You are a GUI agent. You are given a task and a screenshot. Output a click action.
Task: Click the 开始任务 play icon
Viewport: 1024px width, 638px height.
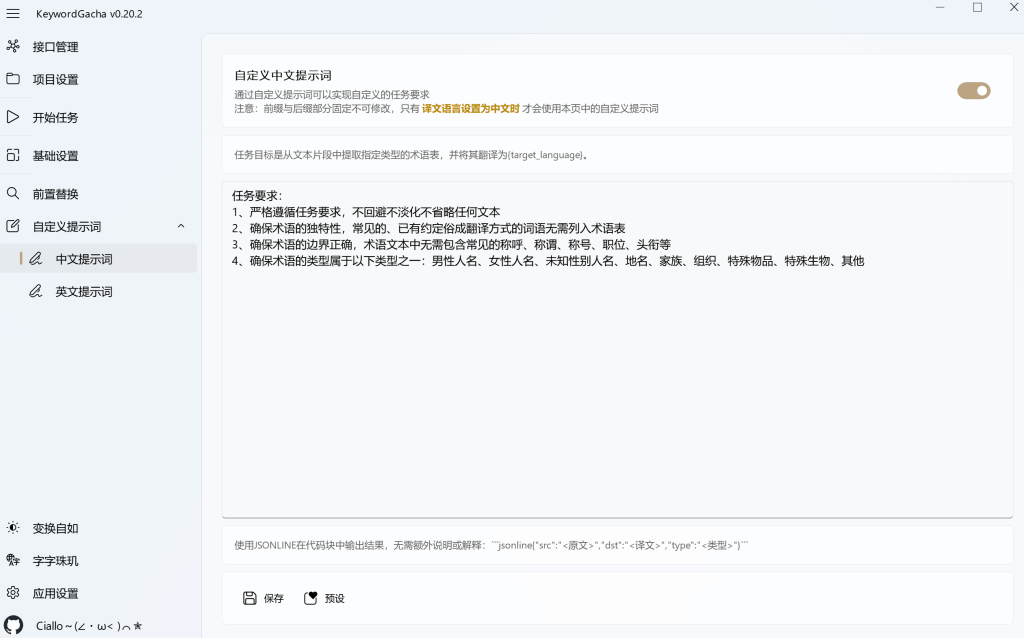click(13, 117)
